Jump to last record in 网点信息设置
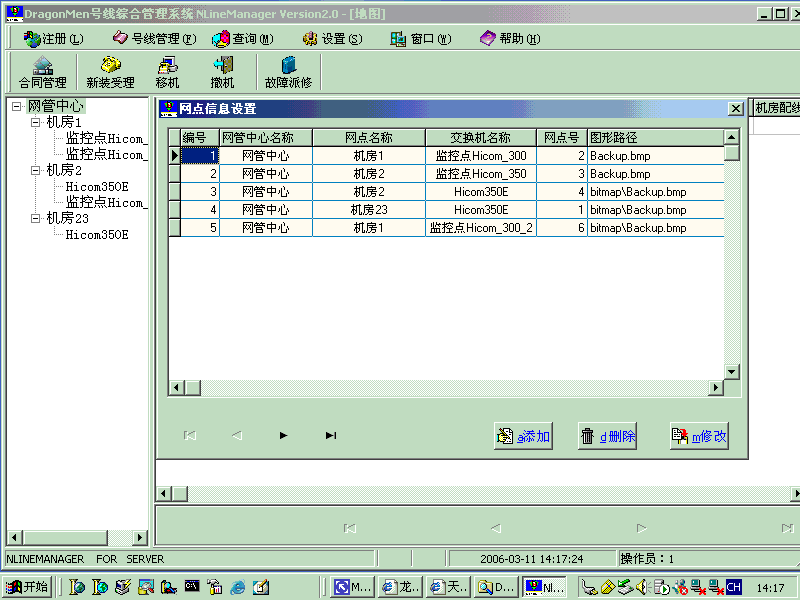This screenshot has height=600, width=800. [331, 436]
